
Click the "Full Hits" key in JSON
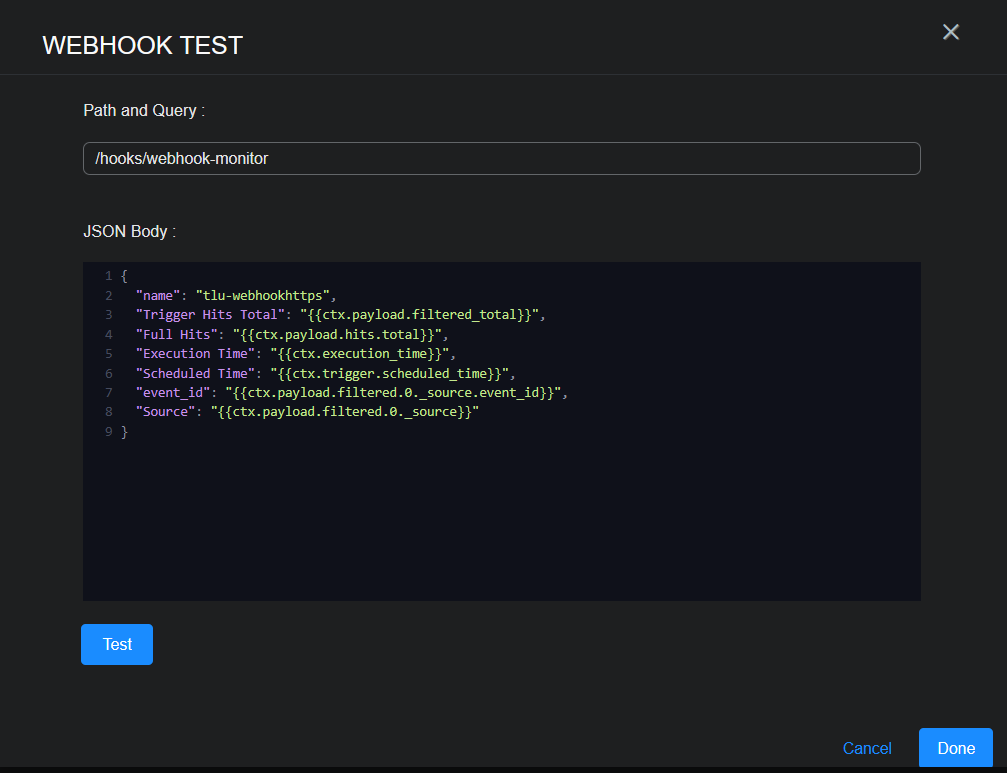click(x=176, y=334)
